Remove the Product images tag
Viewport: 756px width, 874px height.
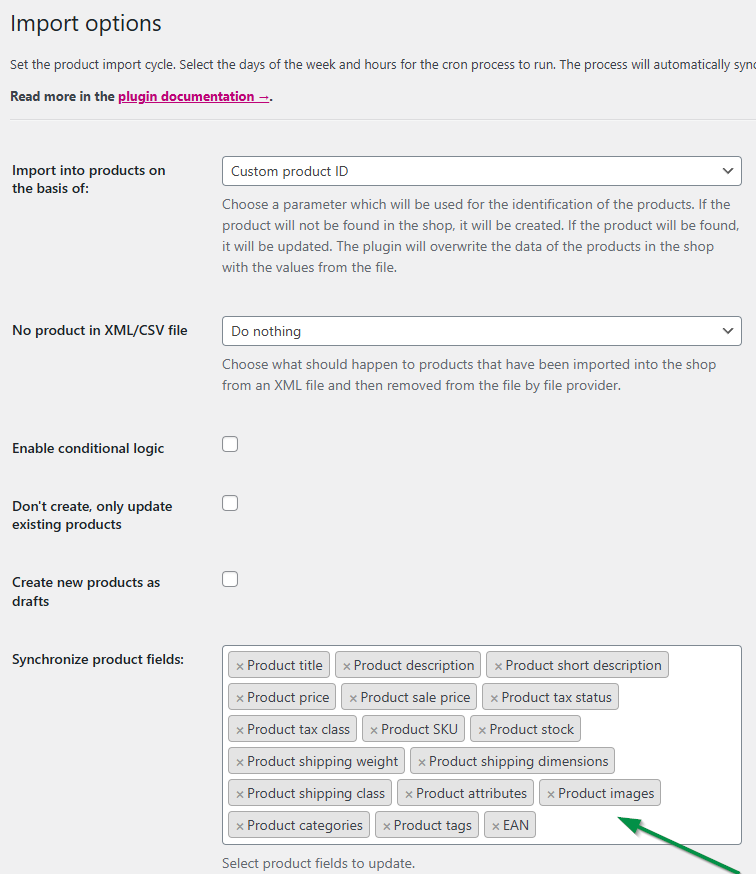click(551, 794)
